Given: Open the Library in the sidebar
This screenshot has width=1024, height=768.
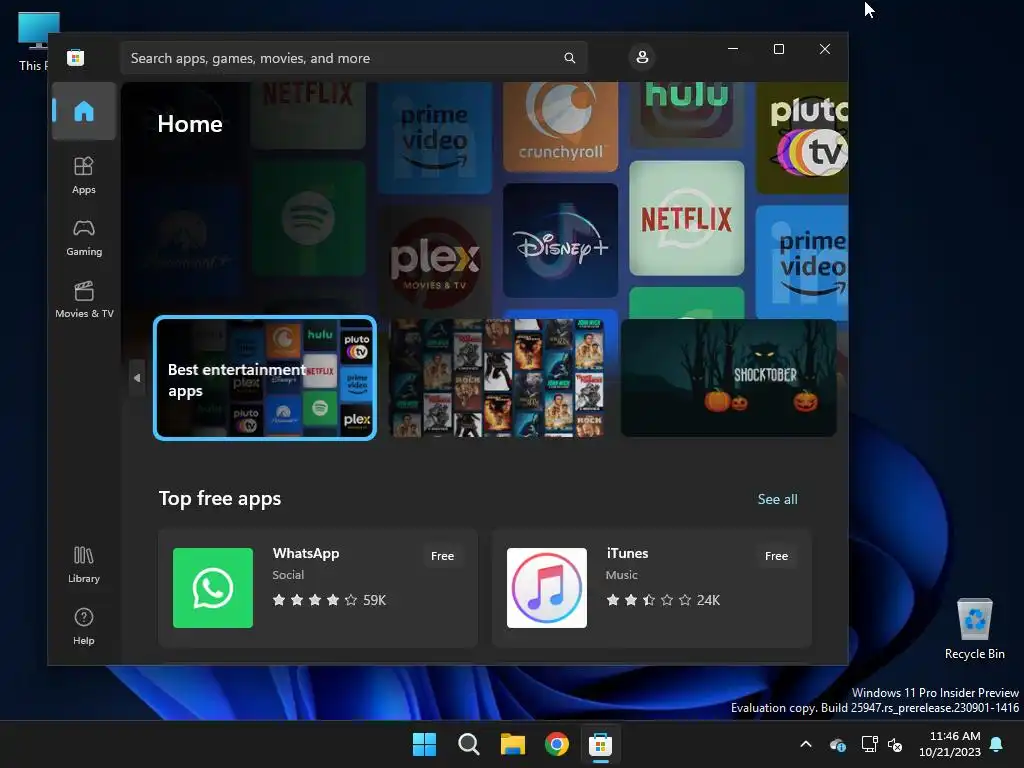Looking at the screenshot, I should 84,564.
